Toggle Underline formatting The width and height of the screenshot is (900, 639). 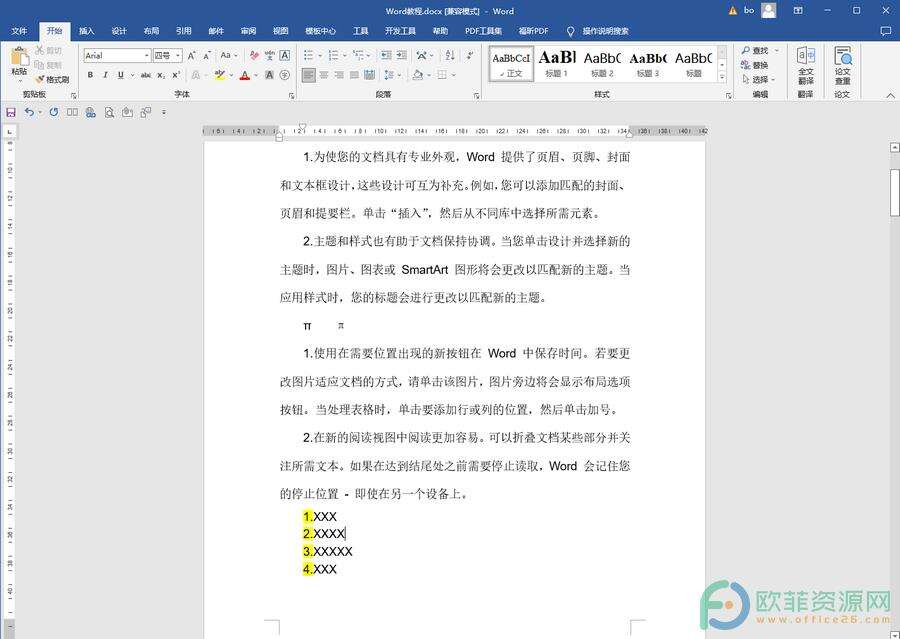[x=121, y=75]
